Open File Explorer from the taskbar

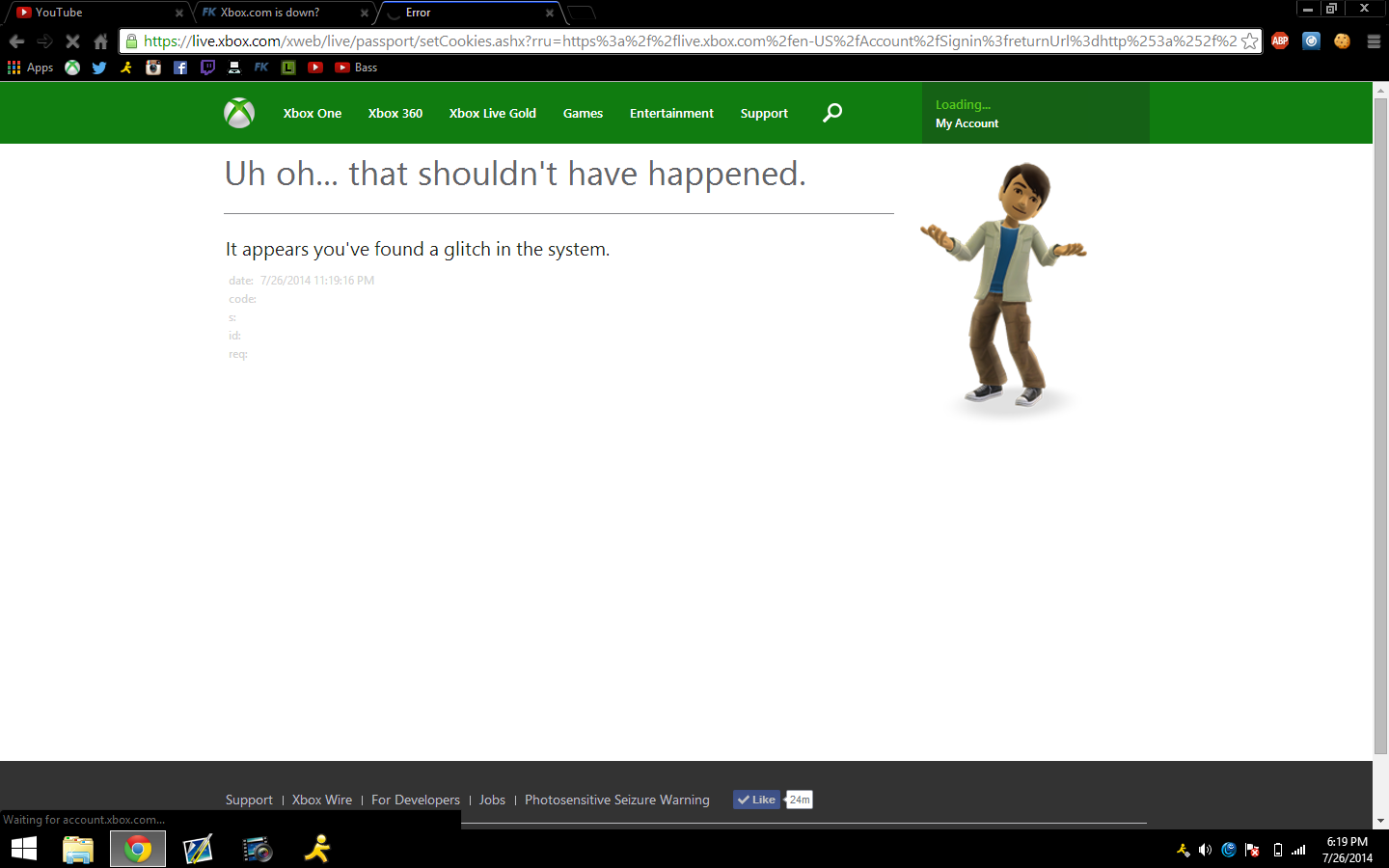[78, 849]
